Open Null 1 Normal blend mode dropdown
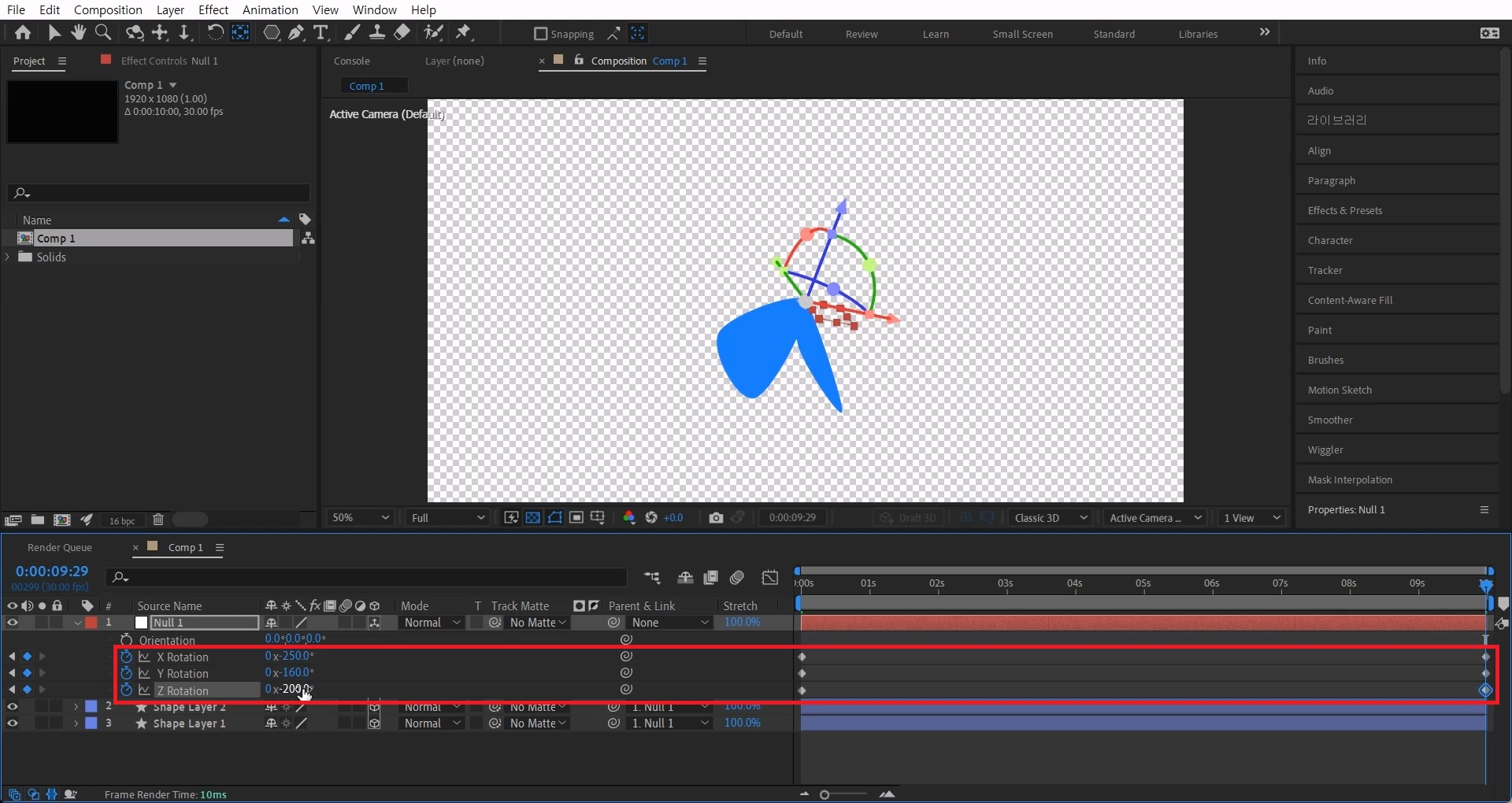Image resolution: width=1512 pixels, height=803 pixels. click(x=432, y=623)
